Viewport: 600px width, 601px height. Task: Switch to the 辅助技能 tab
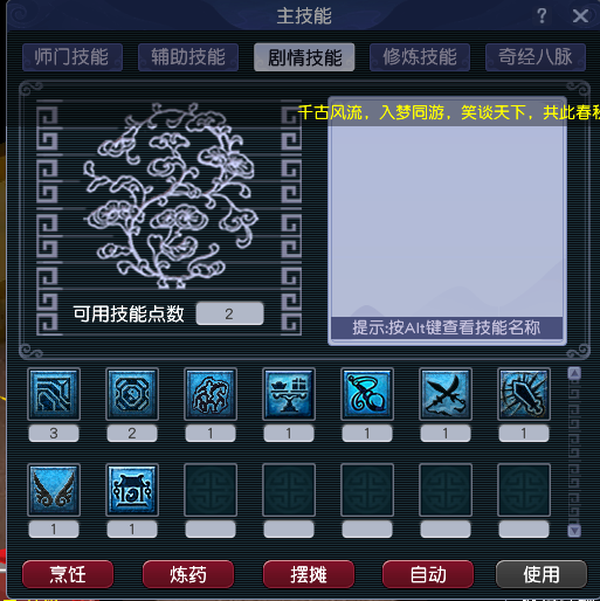click(x=188, y=57)
